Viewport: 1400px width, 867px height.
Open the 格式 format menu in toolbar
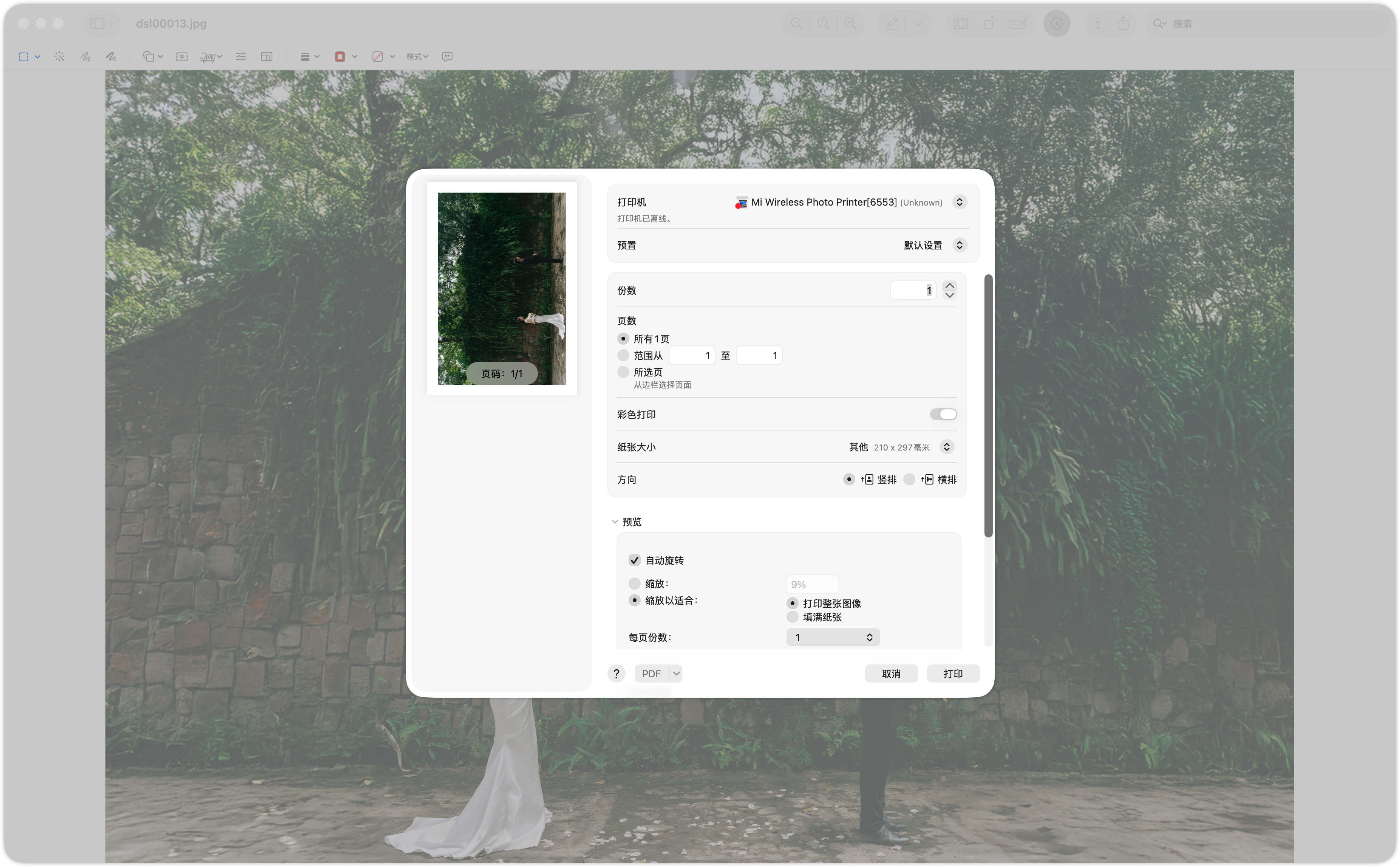[x=417, y=57]
